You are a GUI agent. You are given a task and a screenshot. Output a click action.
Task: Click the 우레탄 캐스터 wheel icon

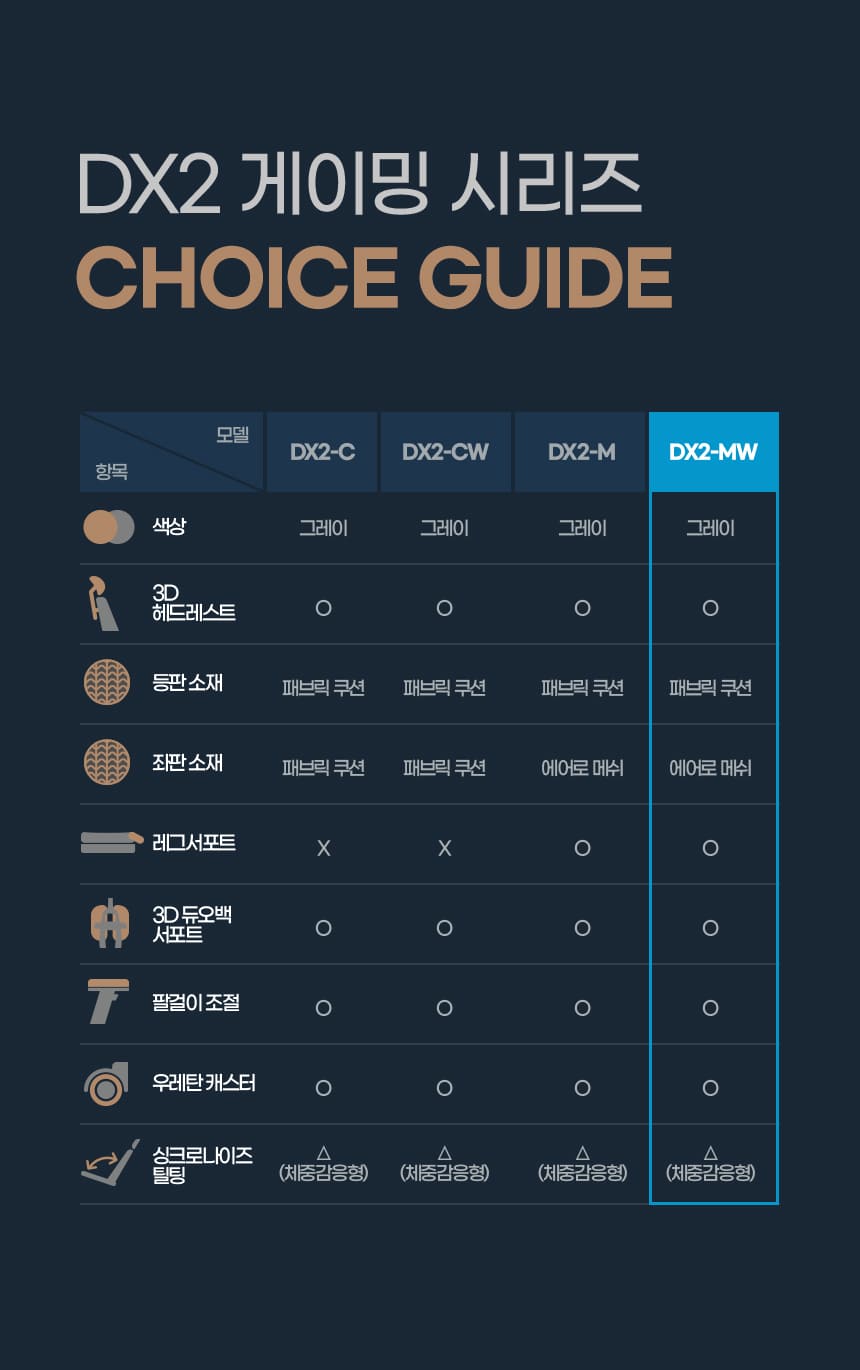(105, 1083)
